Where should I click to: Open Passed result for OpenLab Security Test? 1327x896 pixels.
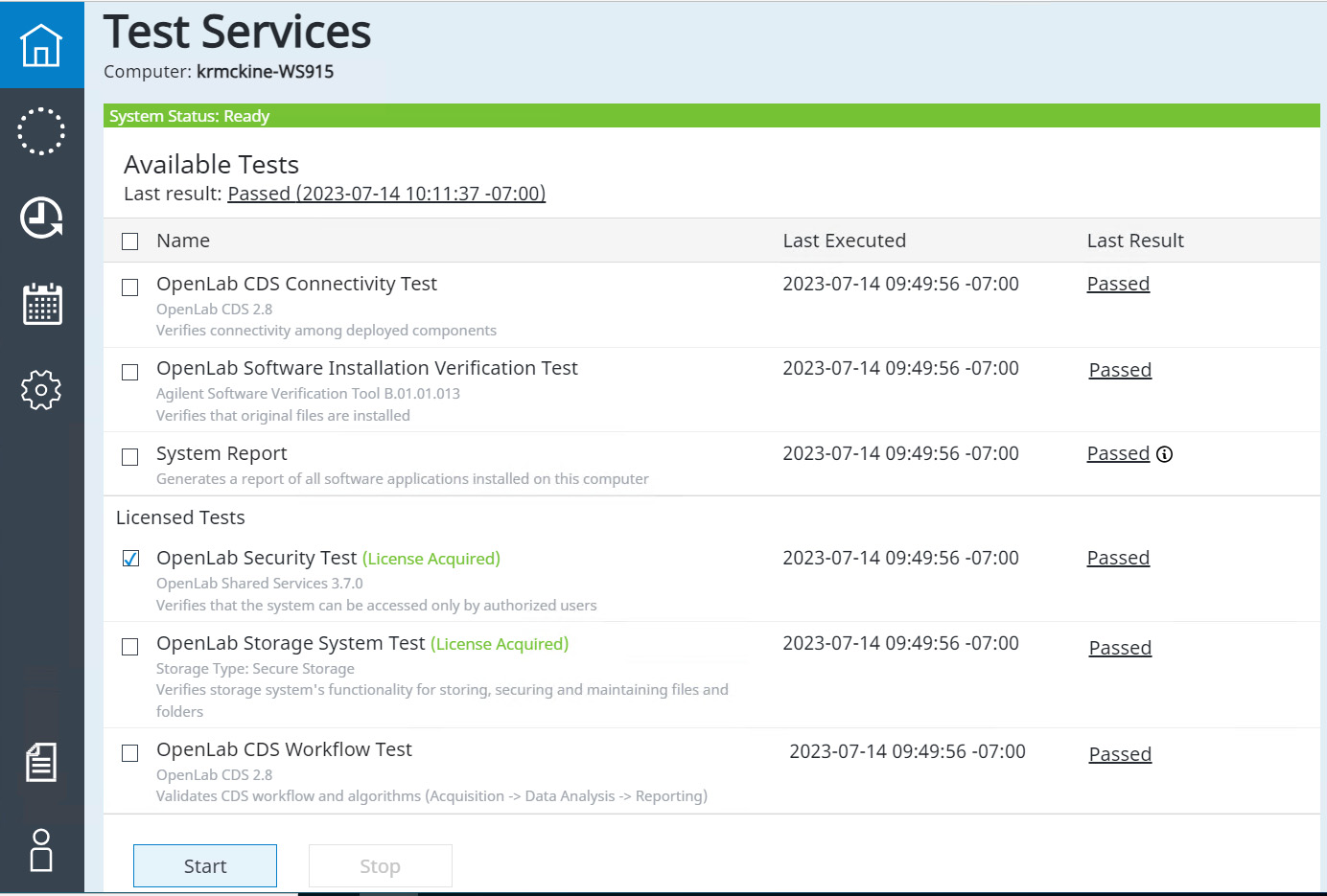(x=1118, y=558)
